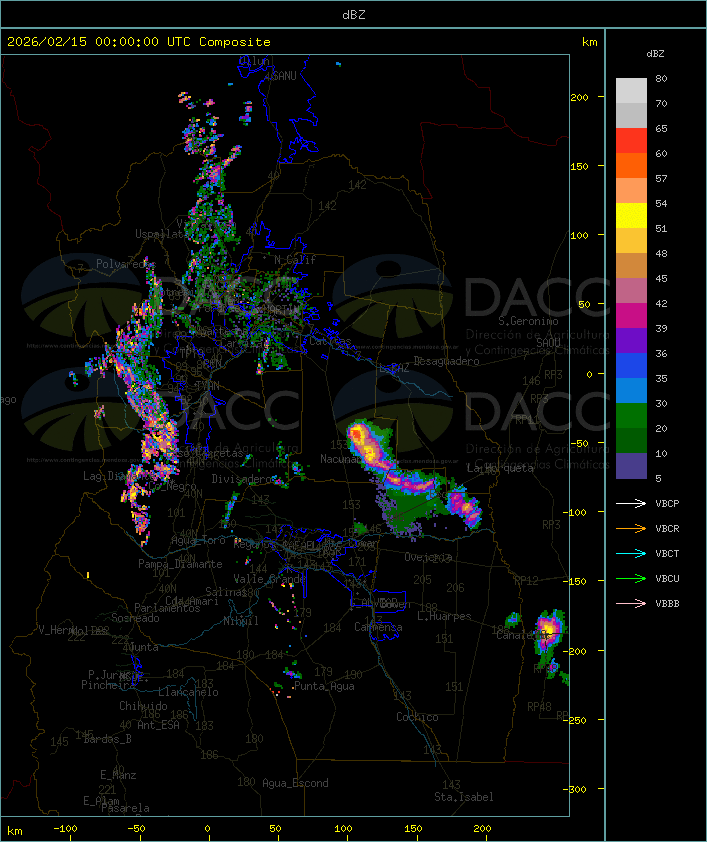Click the L.Huarpes place label
This screenshot has height=842, width=707.
click(x=444, y=616)
